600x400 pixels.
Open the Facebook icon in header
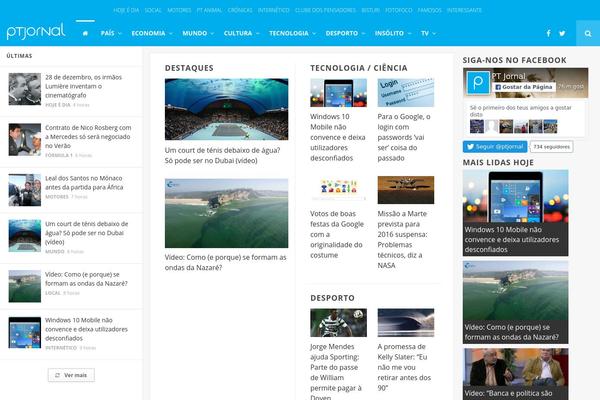point(548,33)
